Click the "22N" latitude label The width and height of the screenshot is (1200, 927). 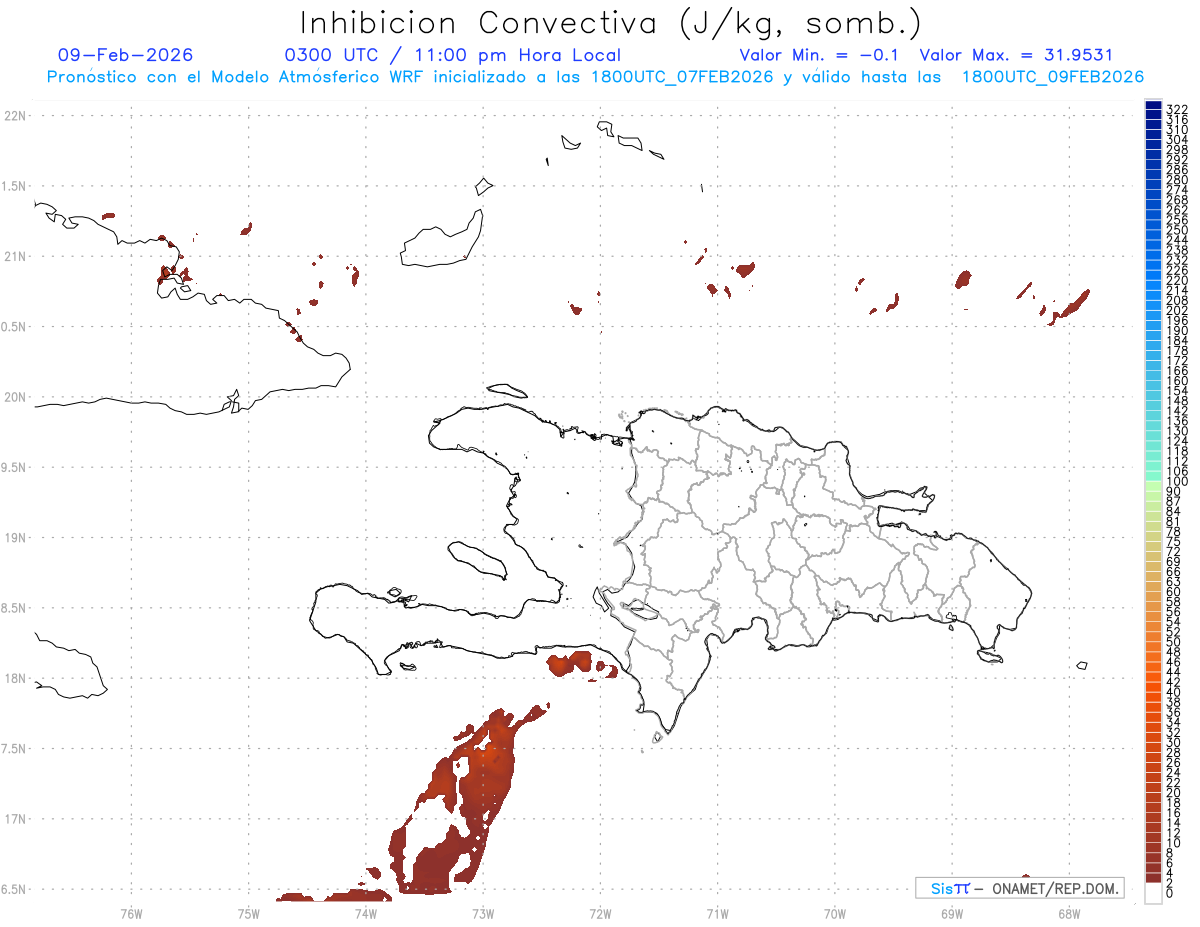(15, 116)
